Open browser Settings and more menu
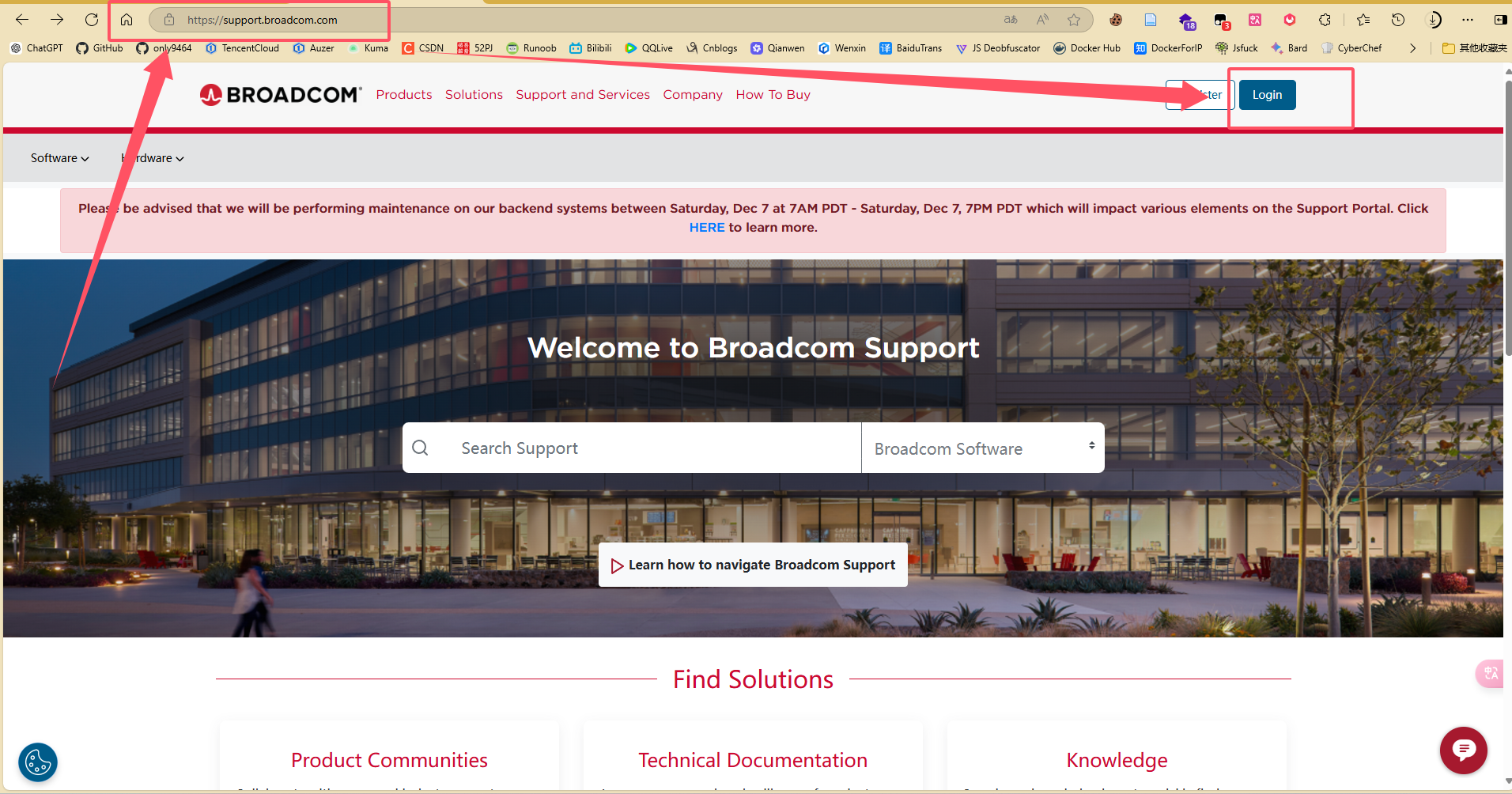This screenshot has height=794, width=1512. coord(1468,20)
